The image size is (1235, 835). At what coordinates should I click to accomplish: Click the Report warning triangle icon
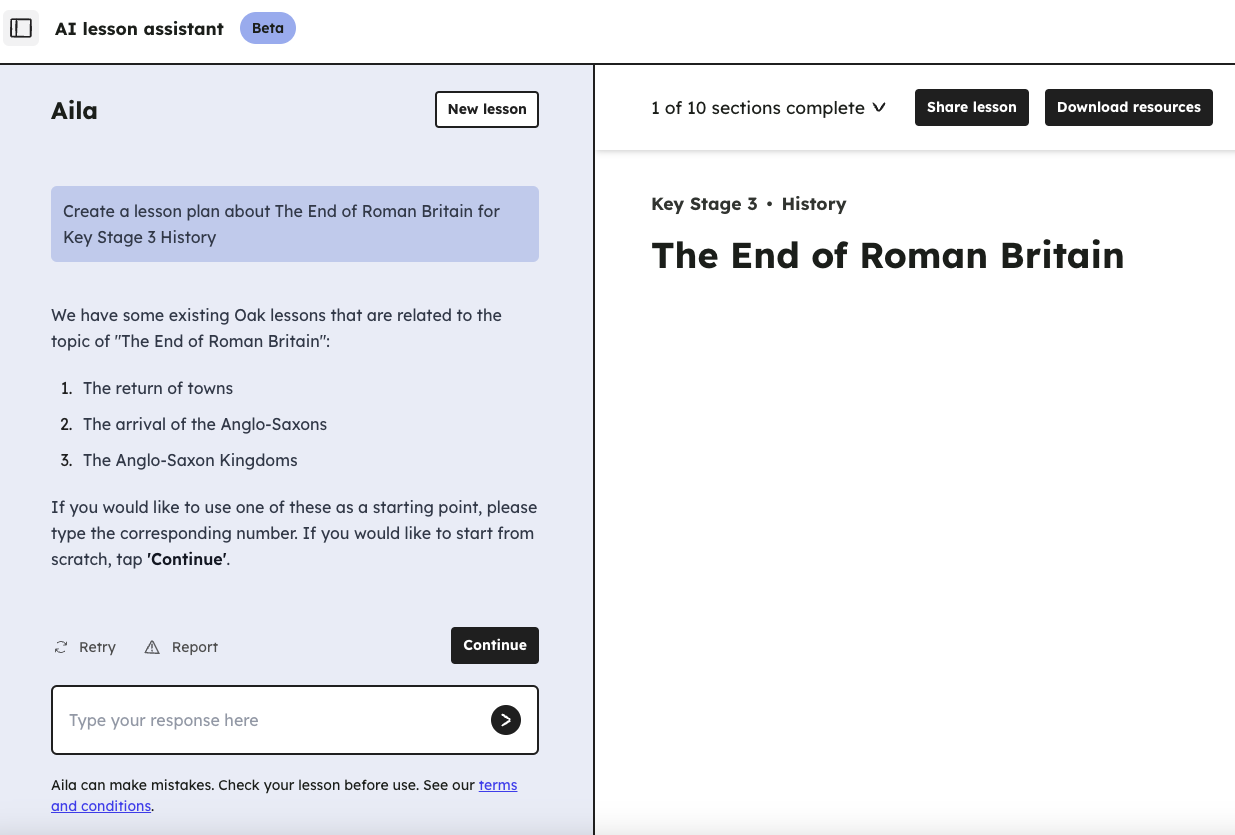pos(152,647)
